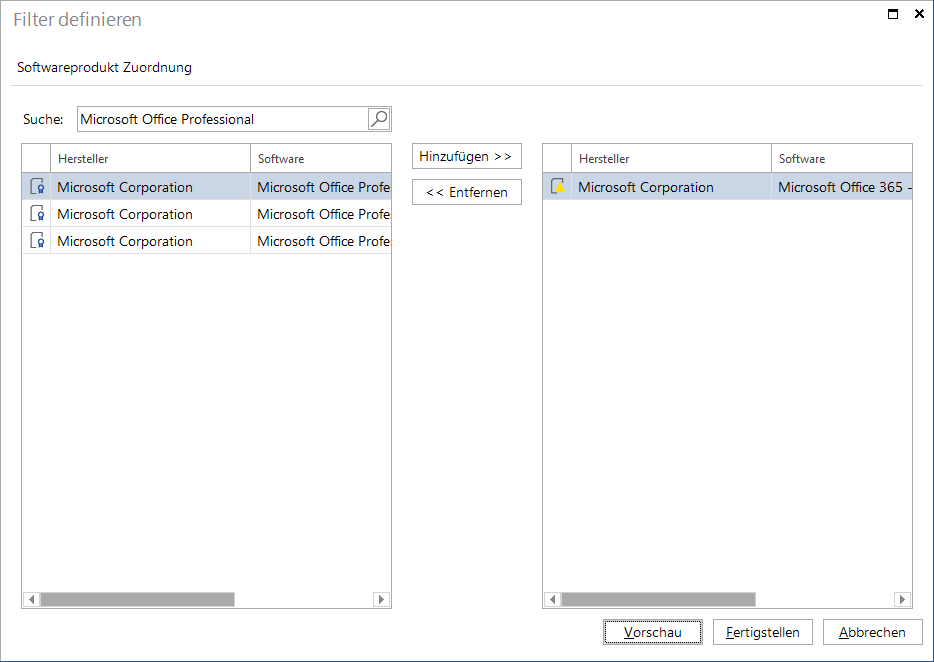
Task: Select Microsoft Corporation cell in right list
Action: 671,187
